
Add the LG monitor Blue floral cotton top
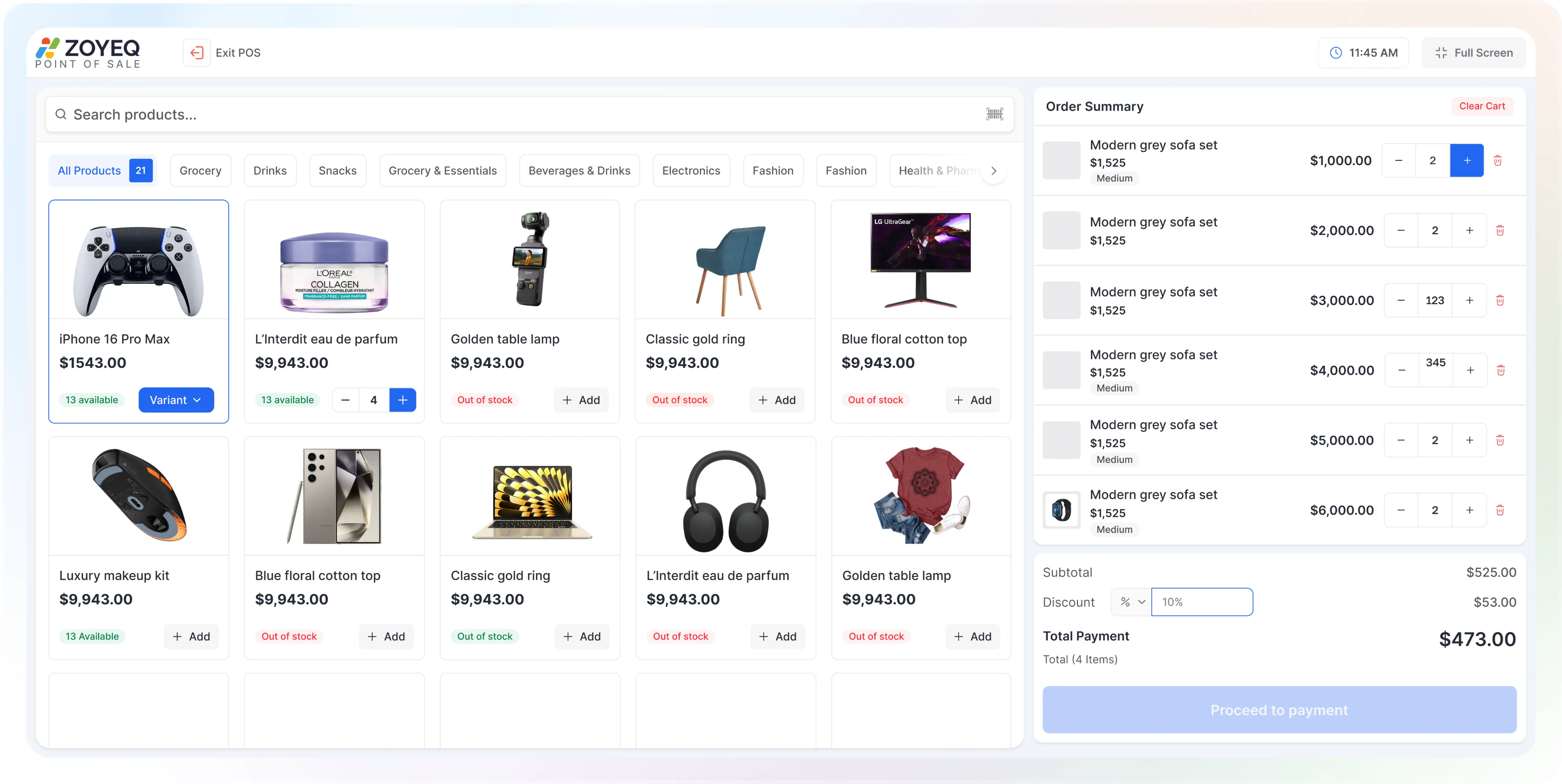(x=973, y=400)
